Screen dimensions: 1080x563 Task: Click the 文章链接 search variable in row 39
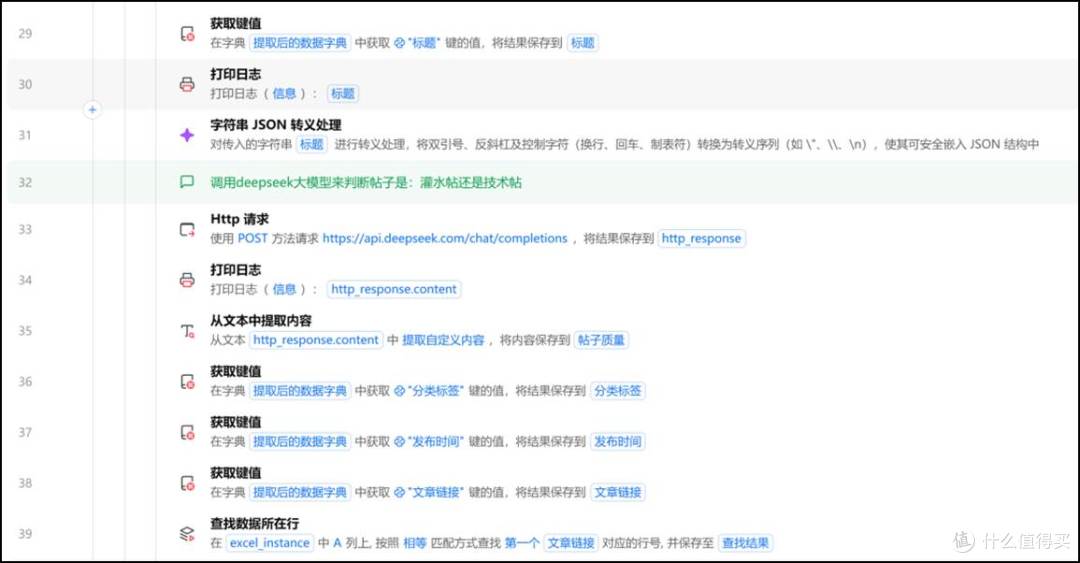click(571, 543)
